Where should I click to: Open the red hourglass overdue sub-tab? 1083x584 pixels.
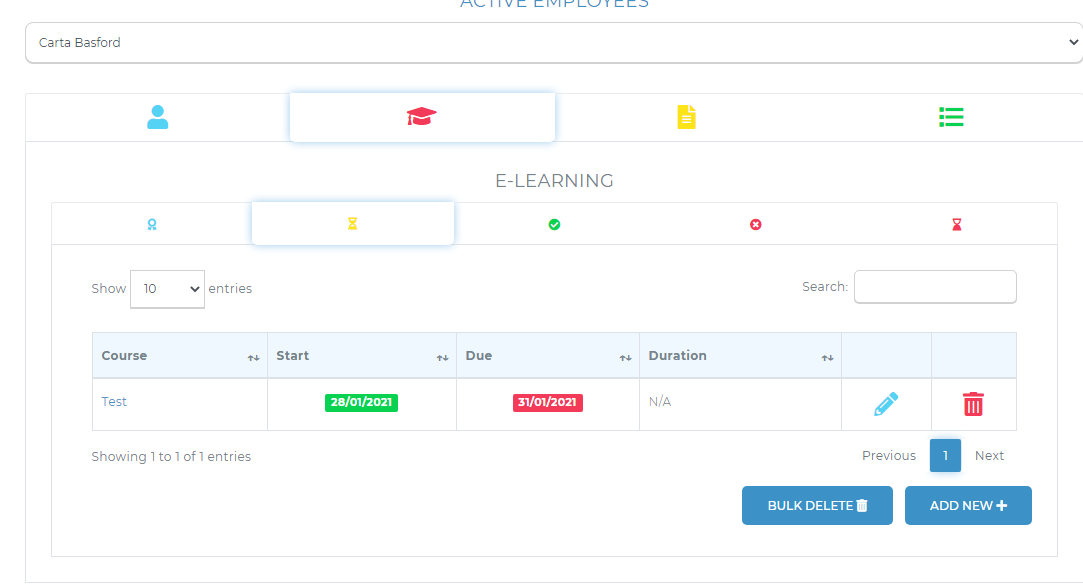coord(957,224)
